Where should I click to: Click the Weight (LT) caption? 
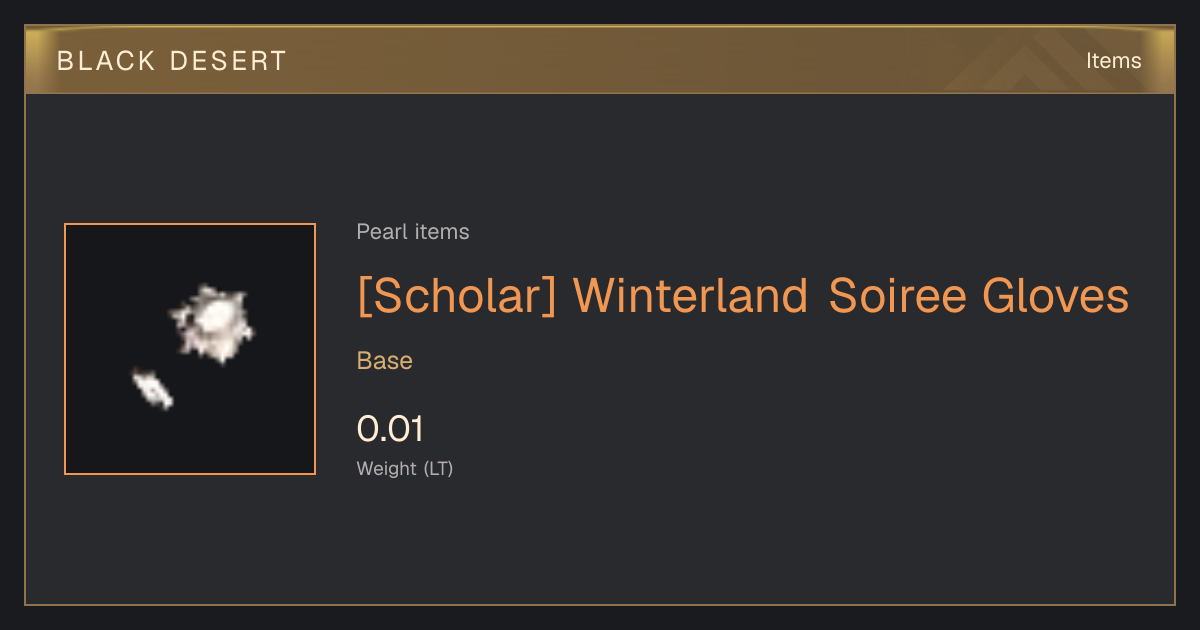click(405, 468)
